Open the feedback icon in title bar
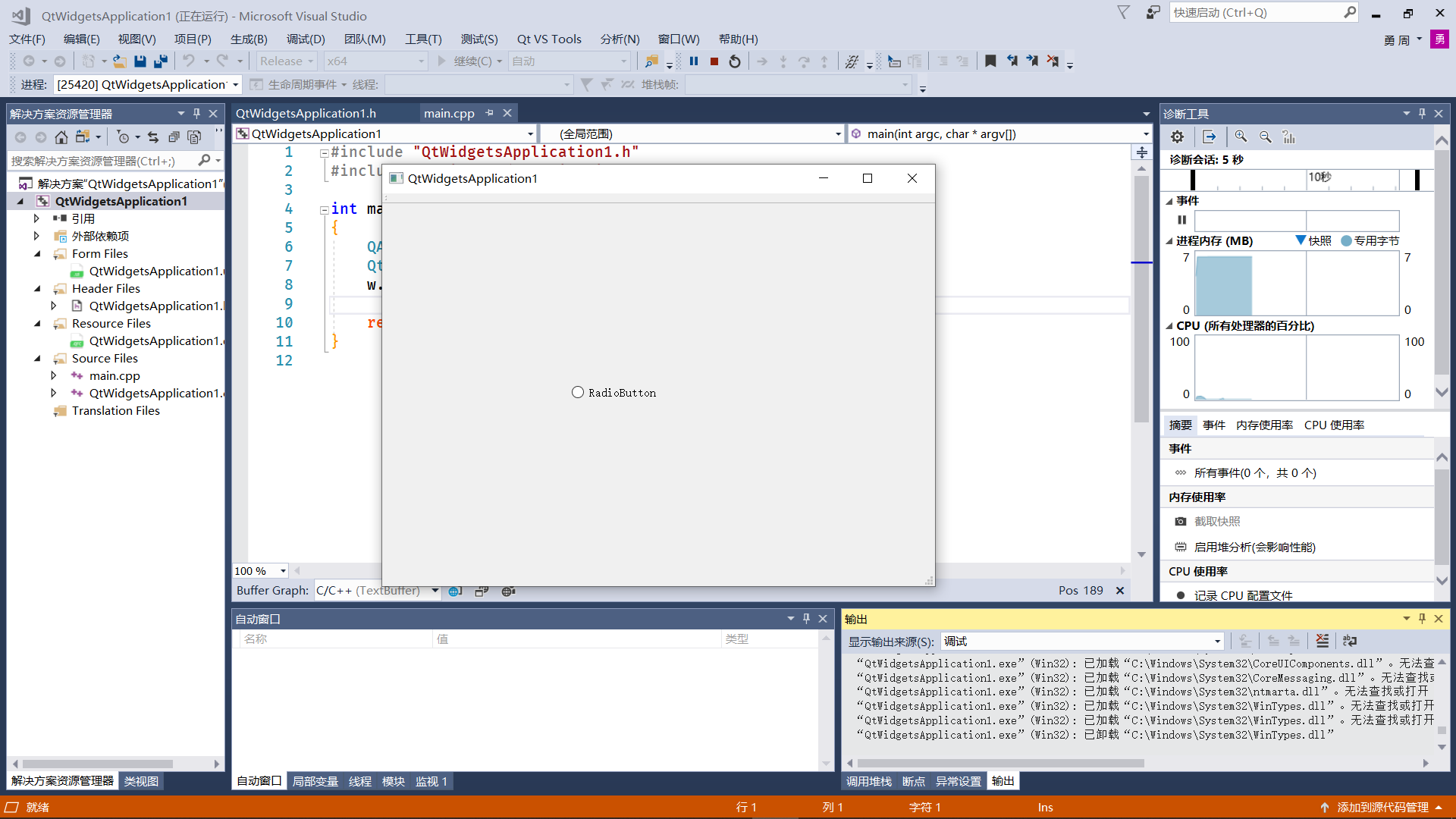Viewport: 1456px width, 819px height. pos(1153,12)
